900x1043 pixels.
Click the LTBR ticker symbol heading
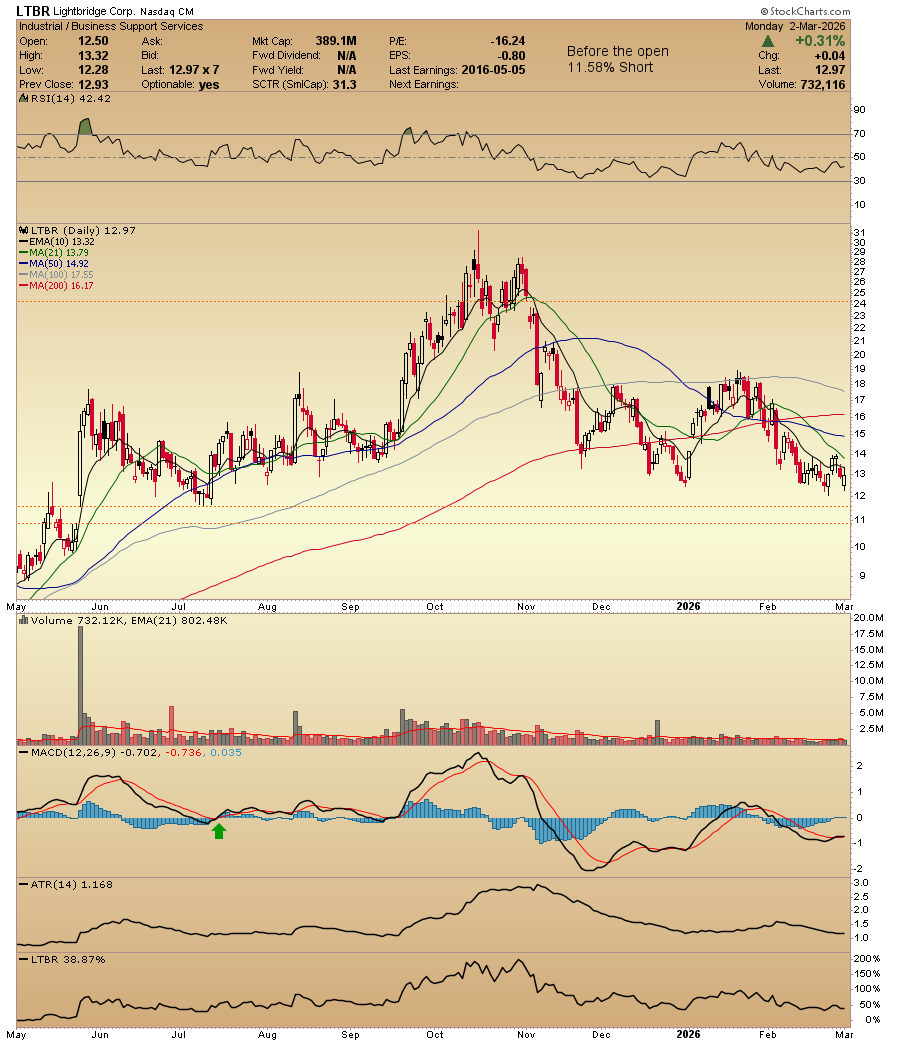33,11
